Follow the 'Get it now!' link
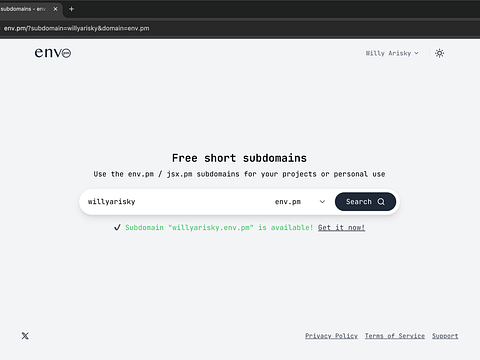Screen dimensions: 480x360 [341, 228]
